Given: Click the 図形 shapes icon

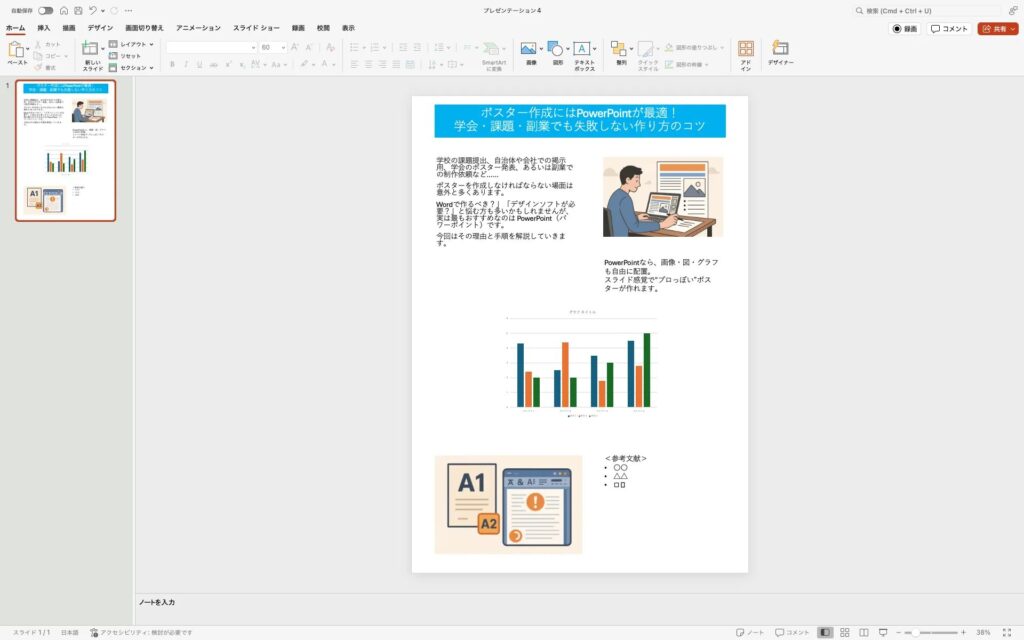Looking at the screenshot, I should tap(556, 49).
